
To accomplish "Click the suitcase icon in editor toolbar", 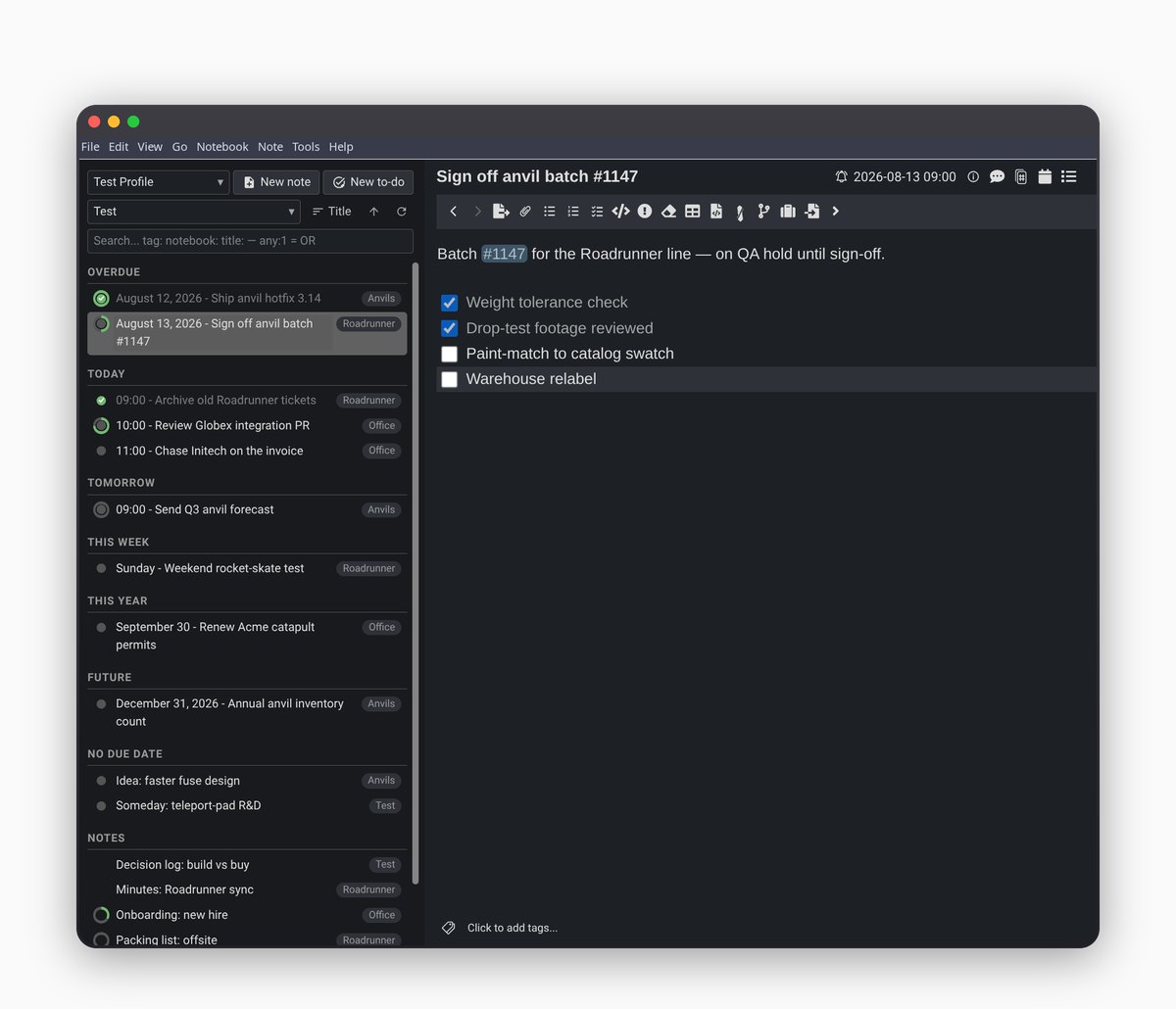I will pos(788,212).
